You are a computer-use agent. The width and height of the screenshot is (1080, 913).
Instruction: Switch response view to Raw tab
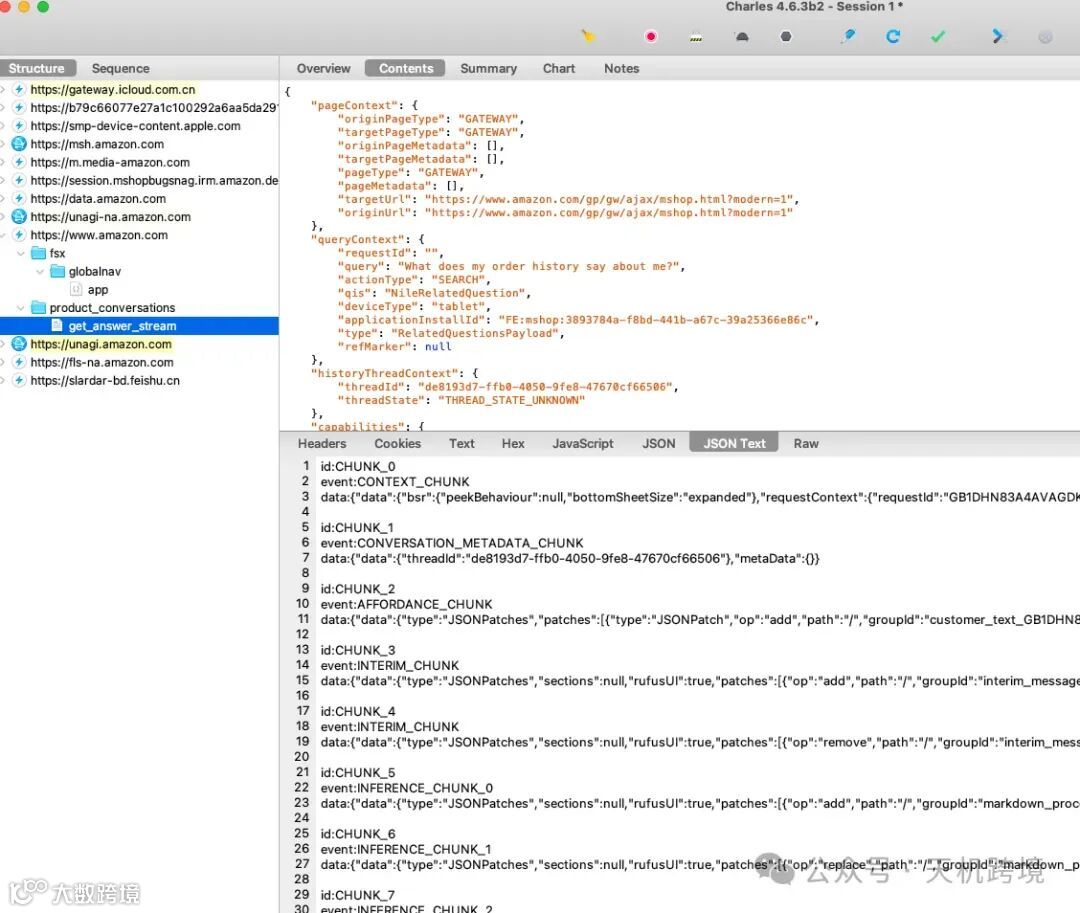click(806, 443)
